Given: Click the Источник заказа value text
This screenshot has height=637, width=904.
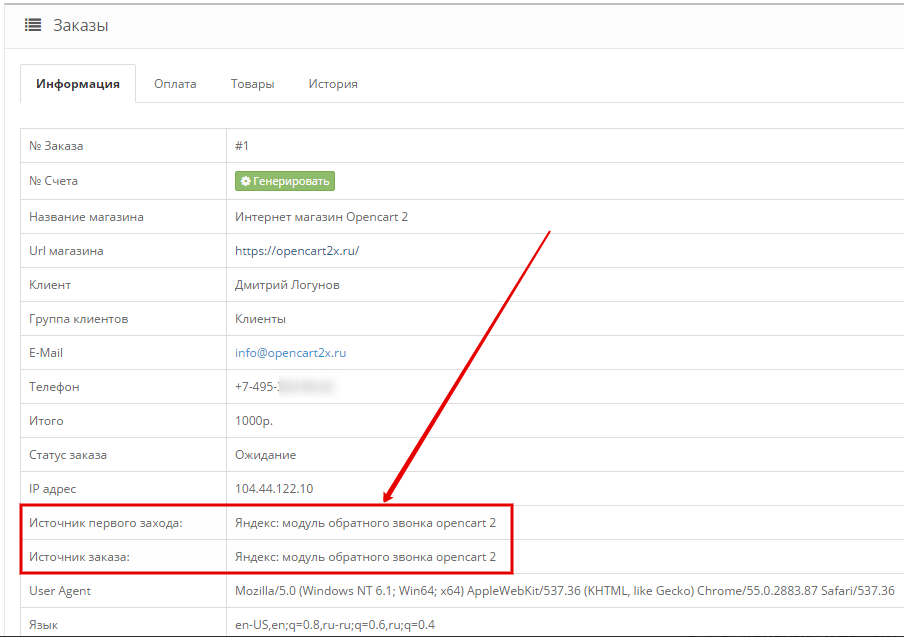Looking at the screenshot, I should point(365,557).
